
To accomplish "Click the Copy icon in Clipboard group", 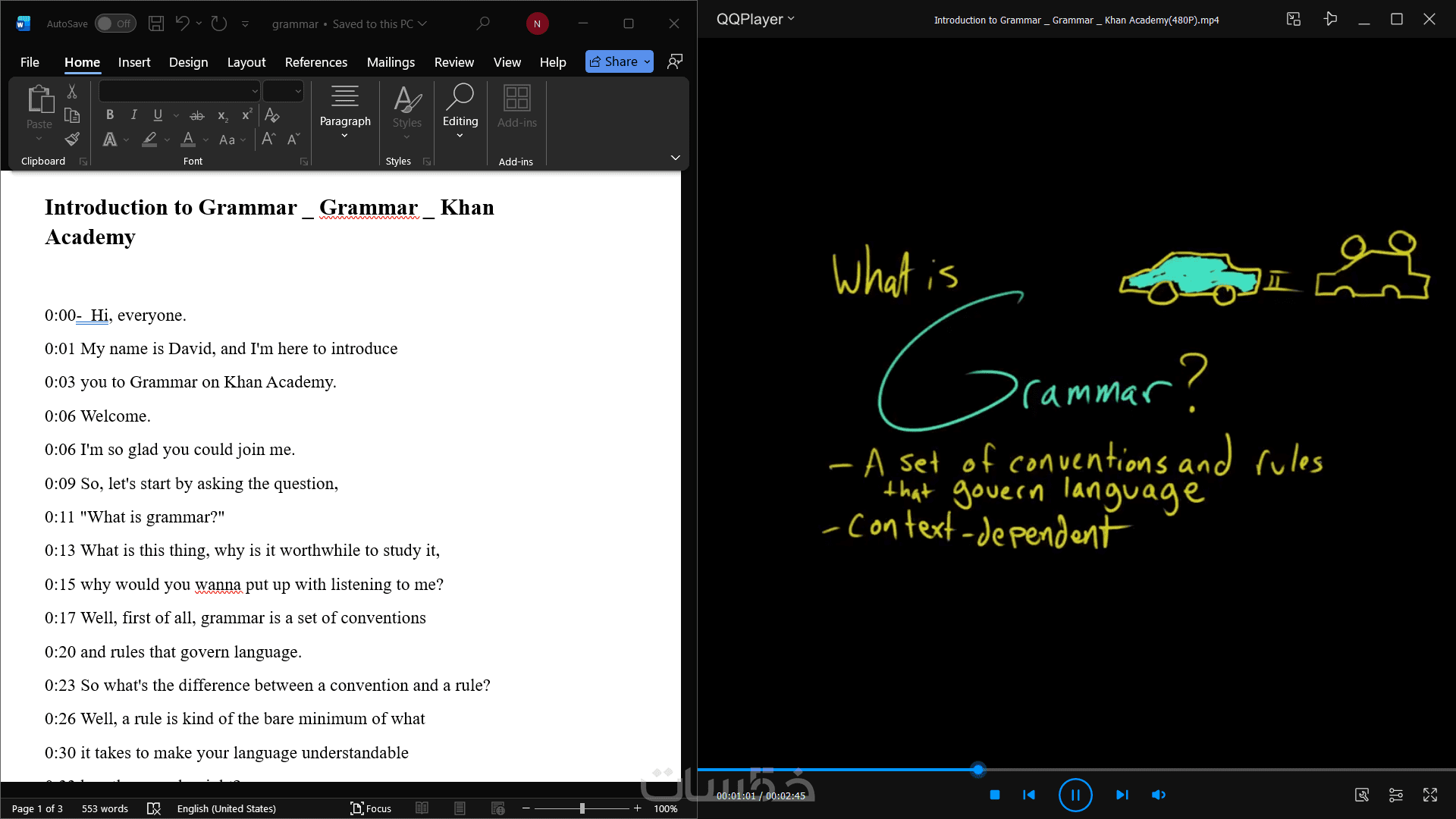I will coord(72,115).
